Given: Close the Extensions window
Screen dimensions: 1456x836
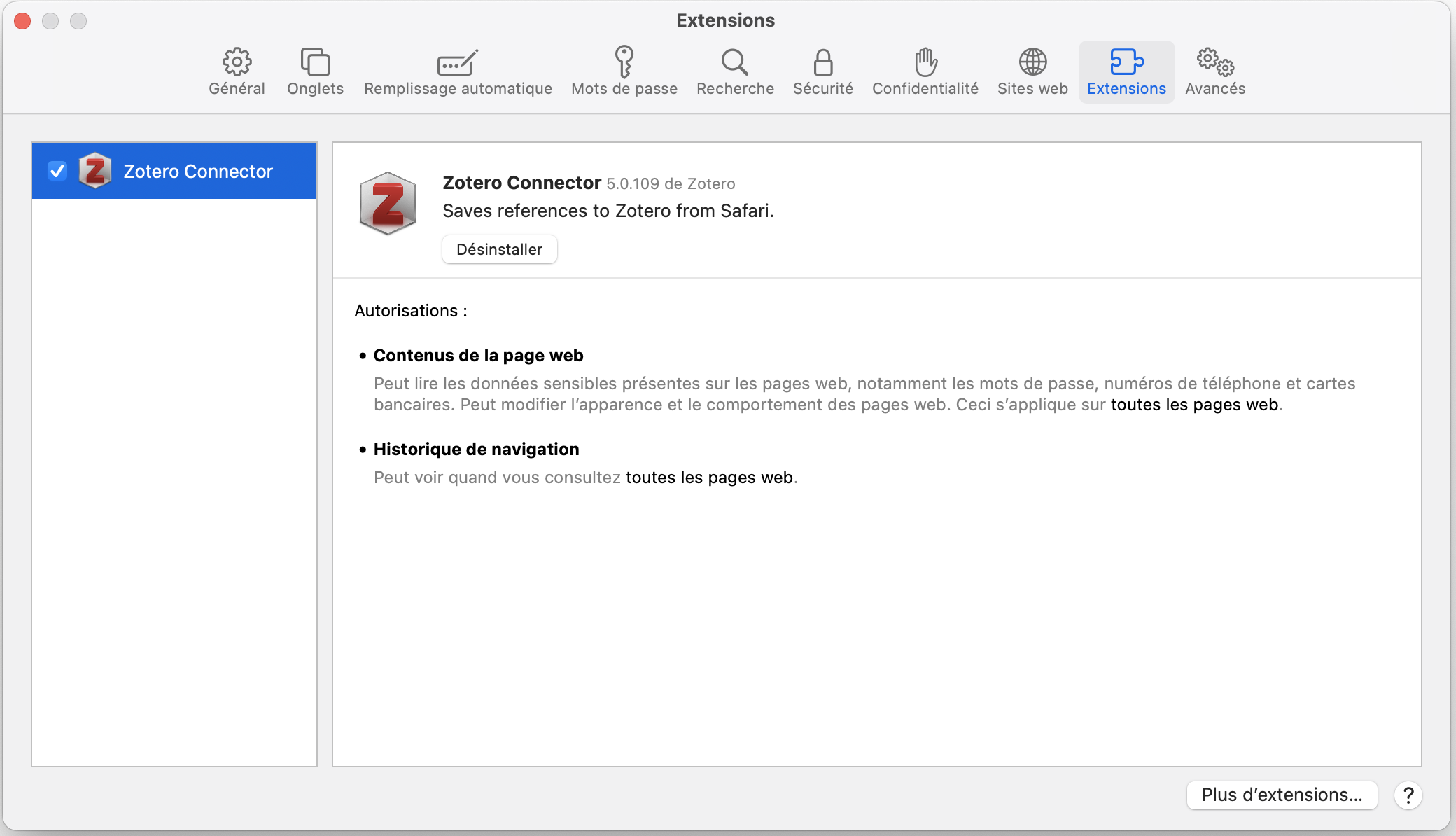Looking at the screenshot, I should pyautogui.click(x=22, y=21).
